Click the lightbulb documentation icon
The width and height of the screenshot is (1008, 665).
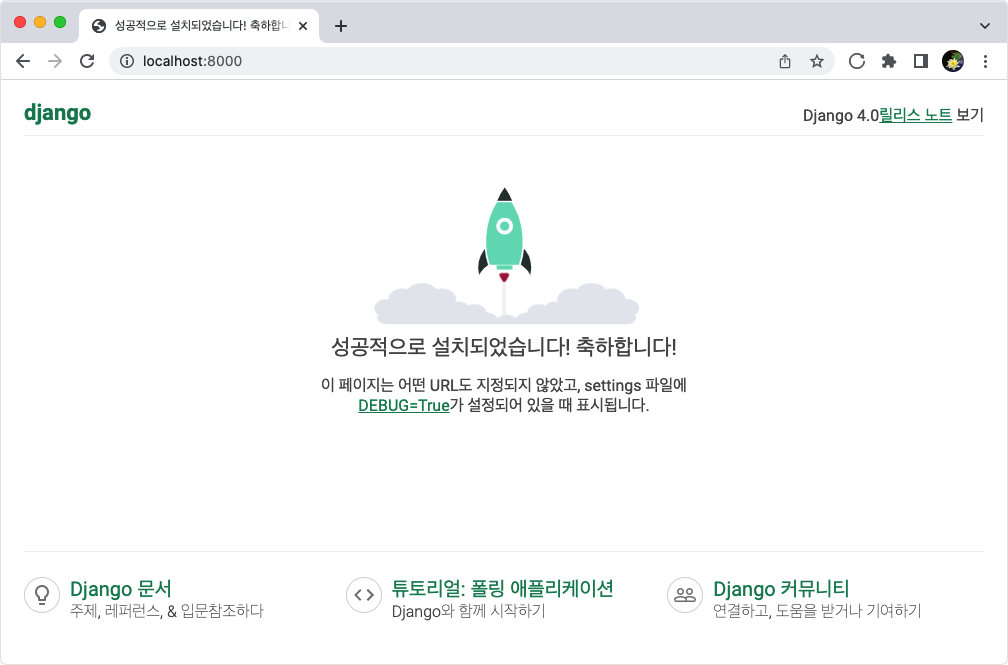click(x=42, y=595)
